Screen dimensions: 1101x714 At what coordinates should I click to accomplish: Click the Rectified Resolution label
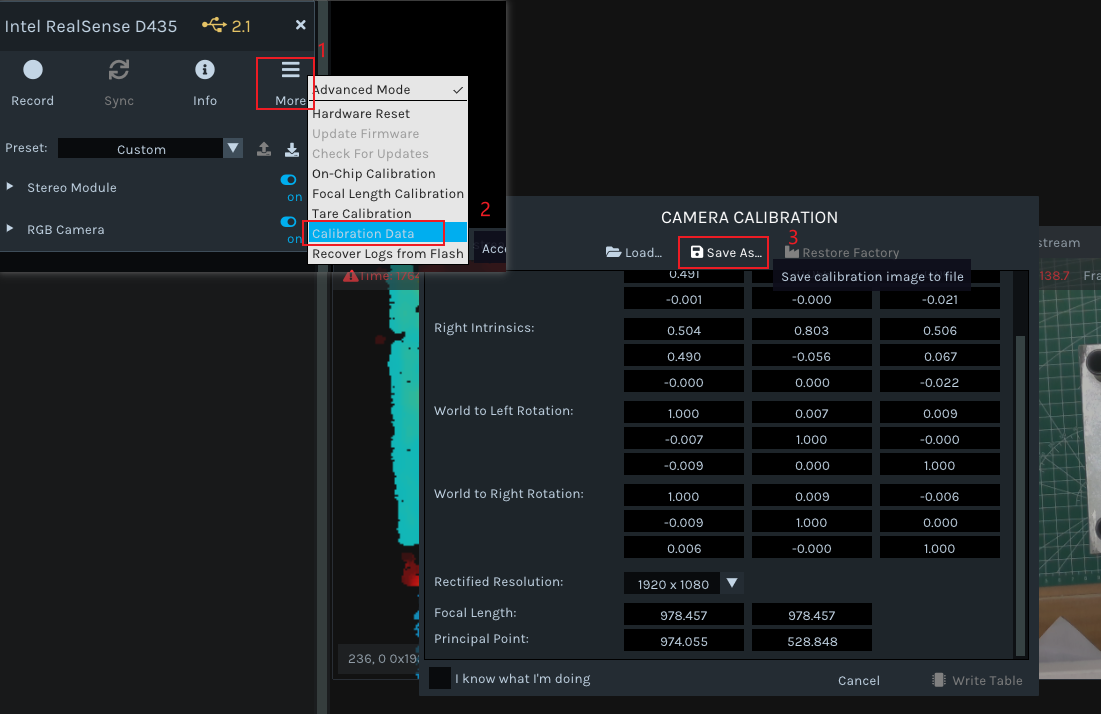point(499,581)
